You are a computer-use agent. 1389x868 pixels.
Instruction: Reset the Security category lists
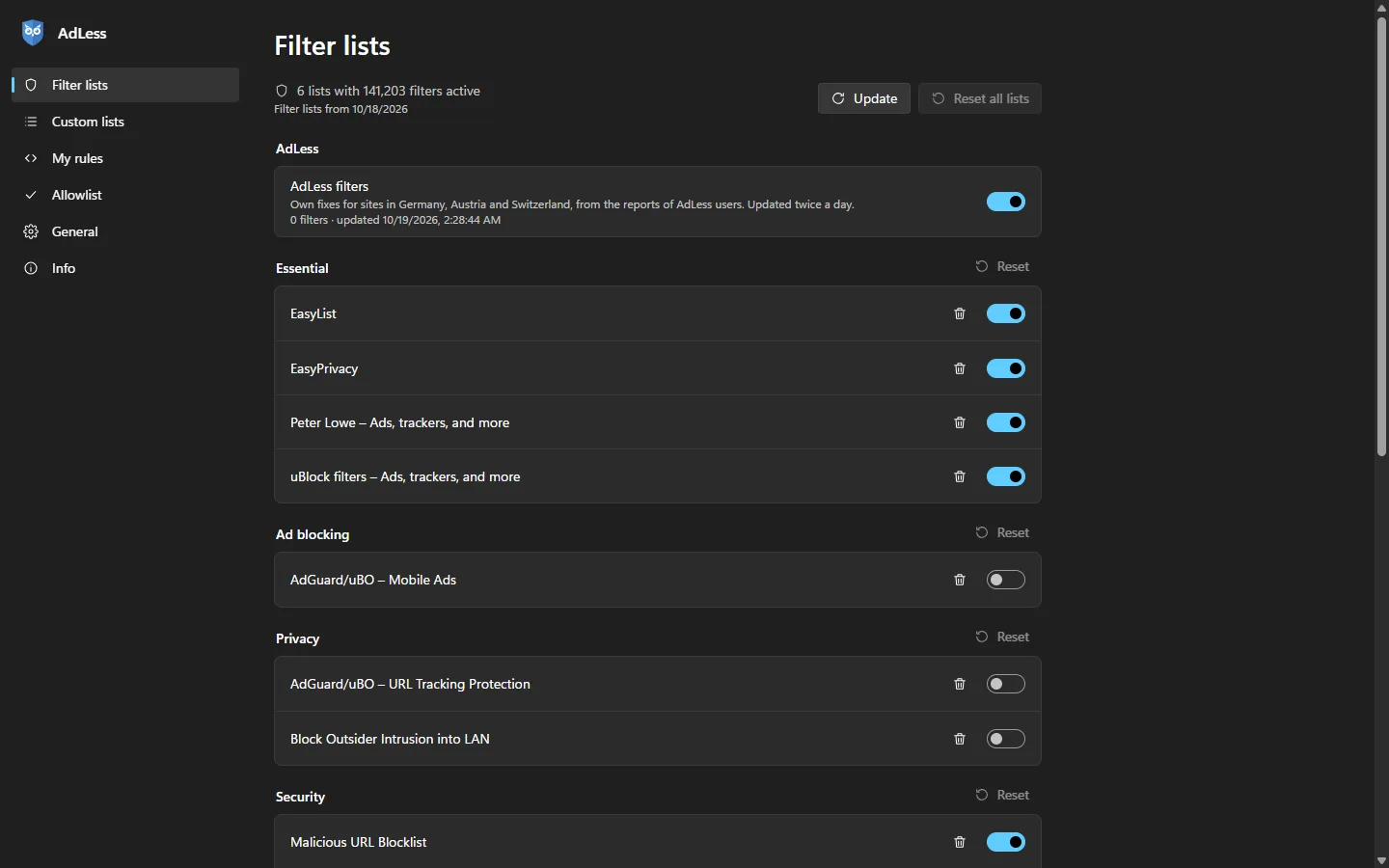pos(1003,795)
